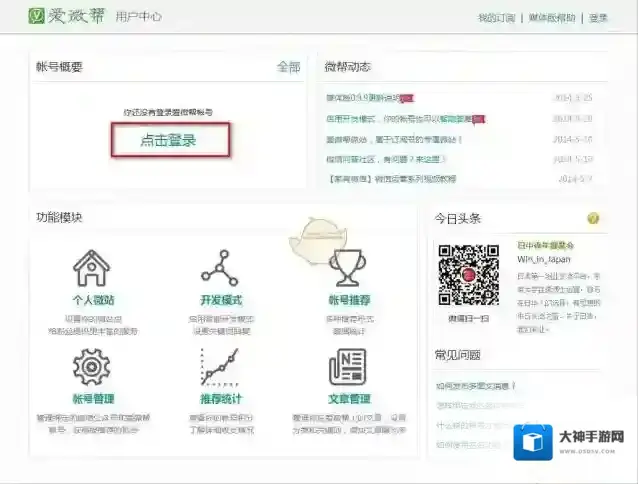Click the description paragraph under WiFi_in_Japan
Viewport: 638px width, 484px height.
click(558, 303)
